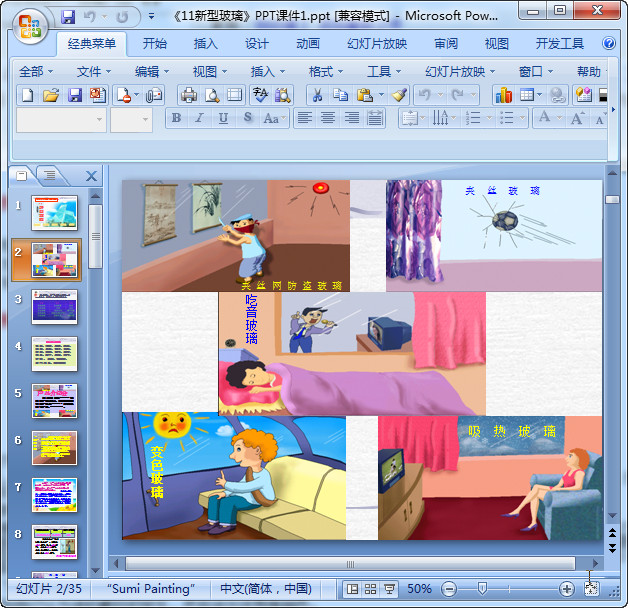Click the New blank presentation icon
Screen dimensions: 628x608
[27, 95]
